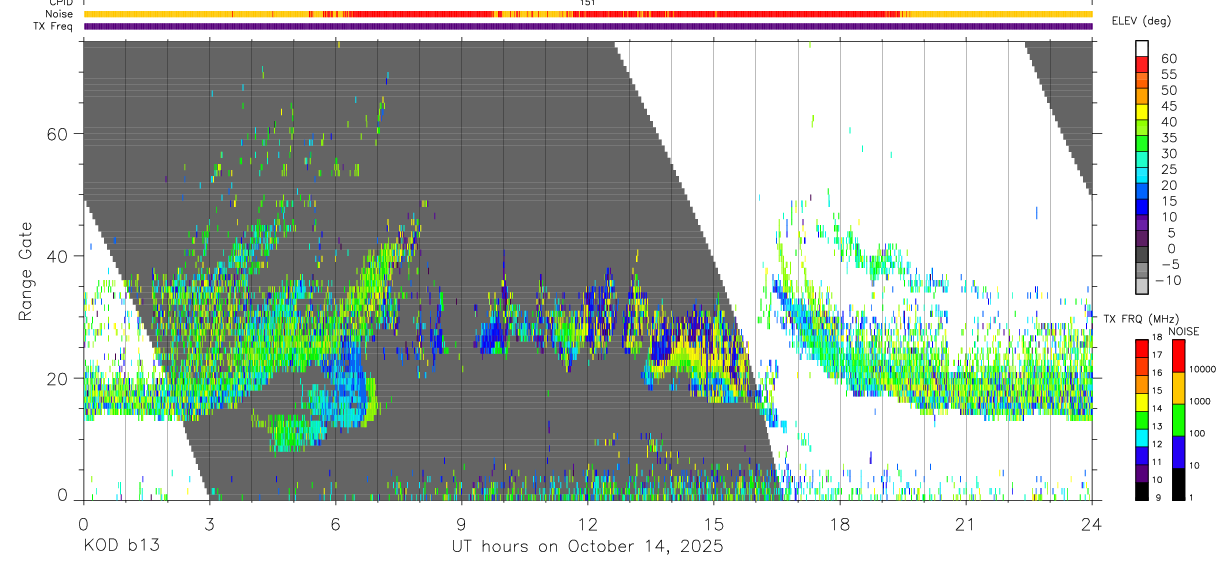Viewport: 1228px width, 567px height.
Task: Click the '40' tick on the Range Gate axis
Action: click(x=58, y=256)
